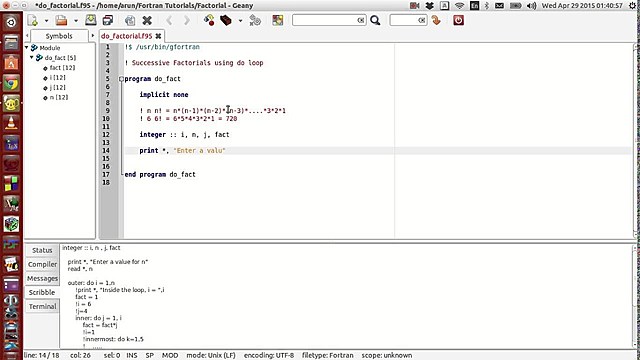Open the build actions dropdown arrow
Image resolution: width=640 pixels, height=360 pixels.
coord(240,20)
